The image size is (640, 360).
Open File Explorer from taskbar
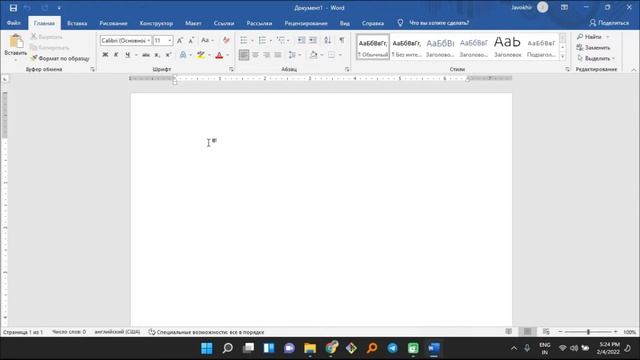coord(310,348)
